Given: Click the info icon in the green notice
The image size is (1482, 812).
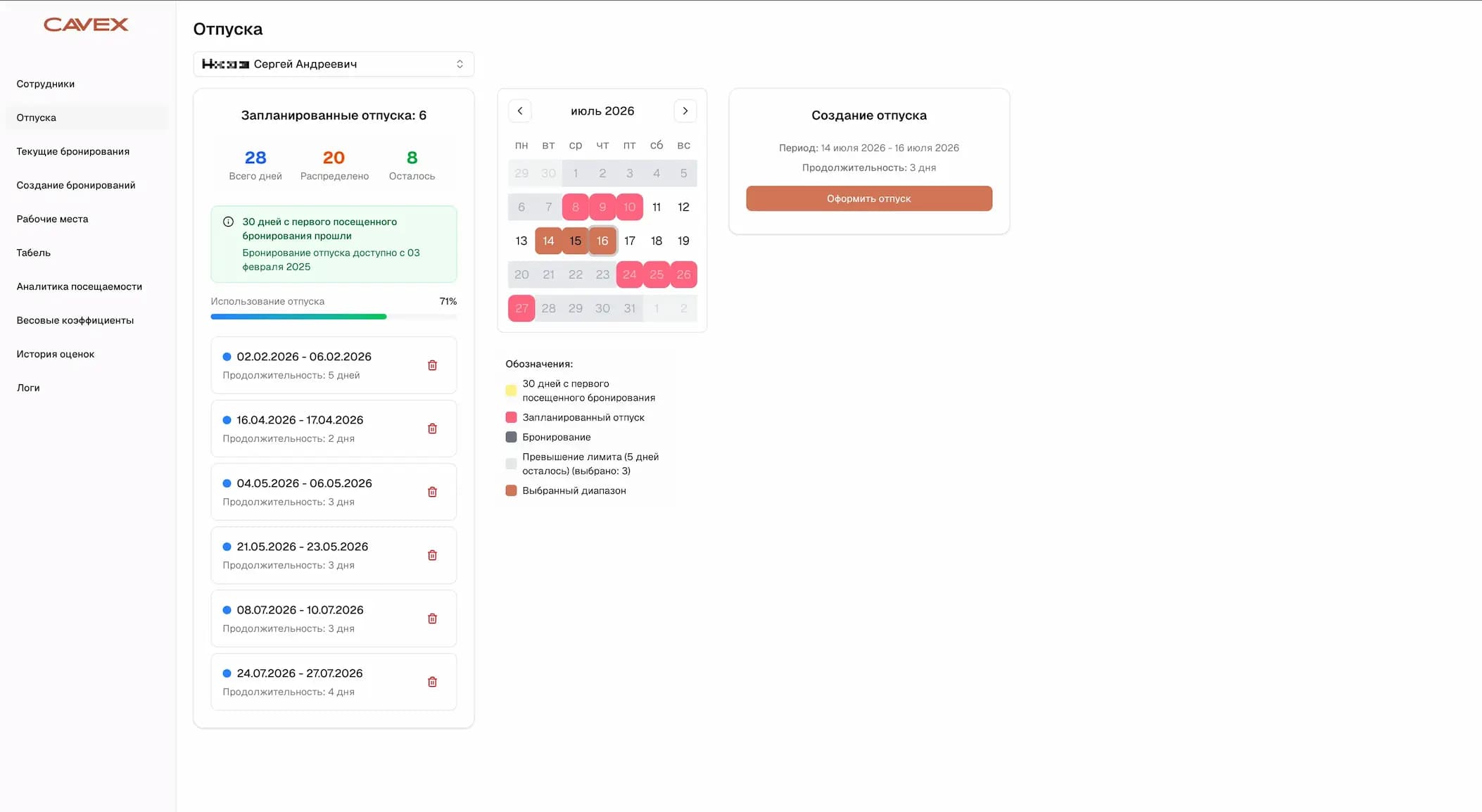Looking at the screenshot, I should [x=227, y=221].
